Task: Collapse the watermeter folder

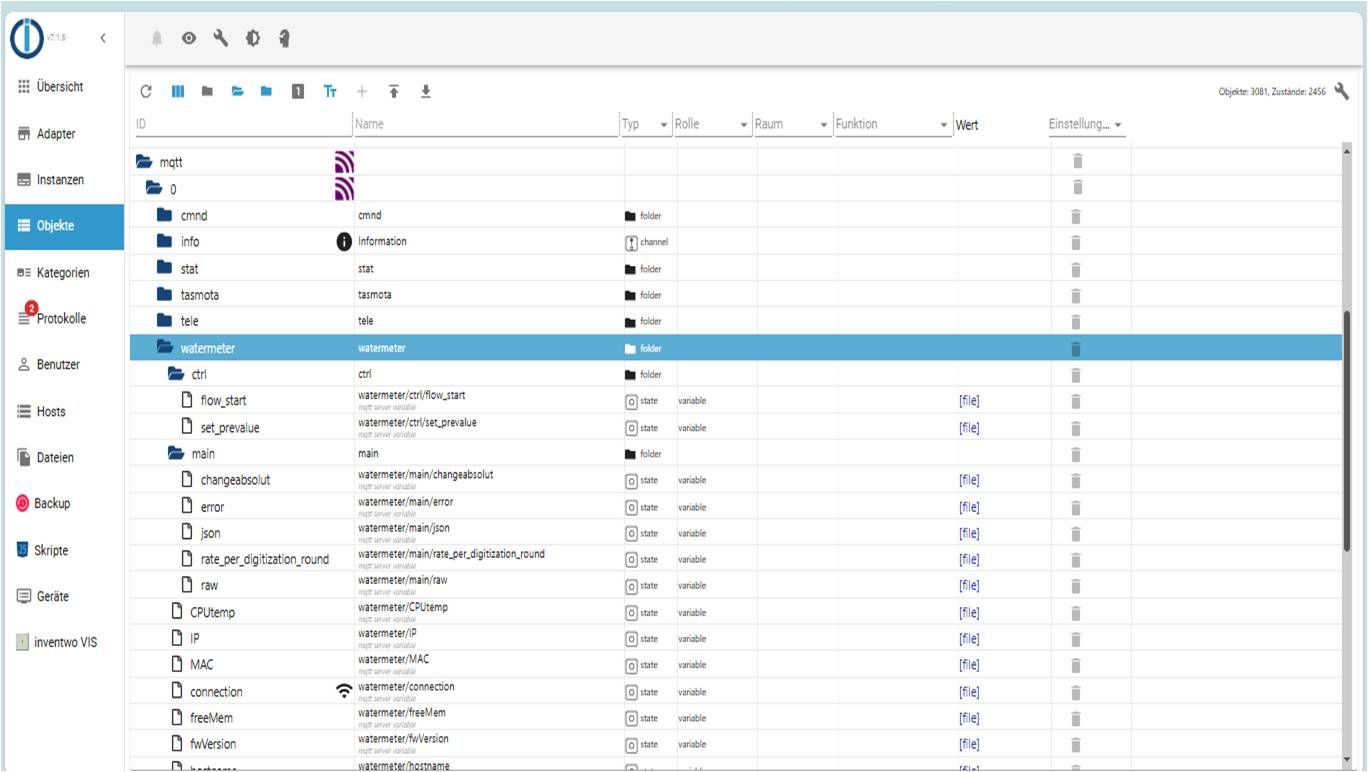Action: pos(166,348)
